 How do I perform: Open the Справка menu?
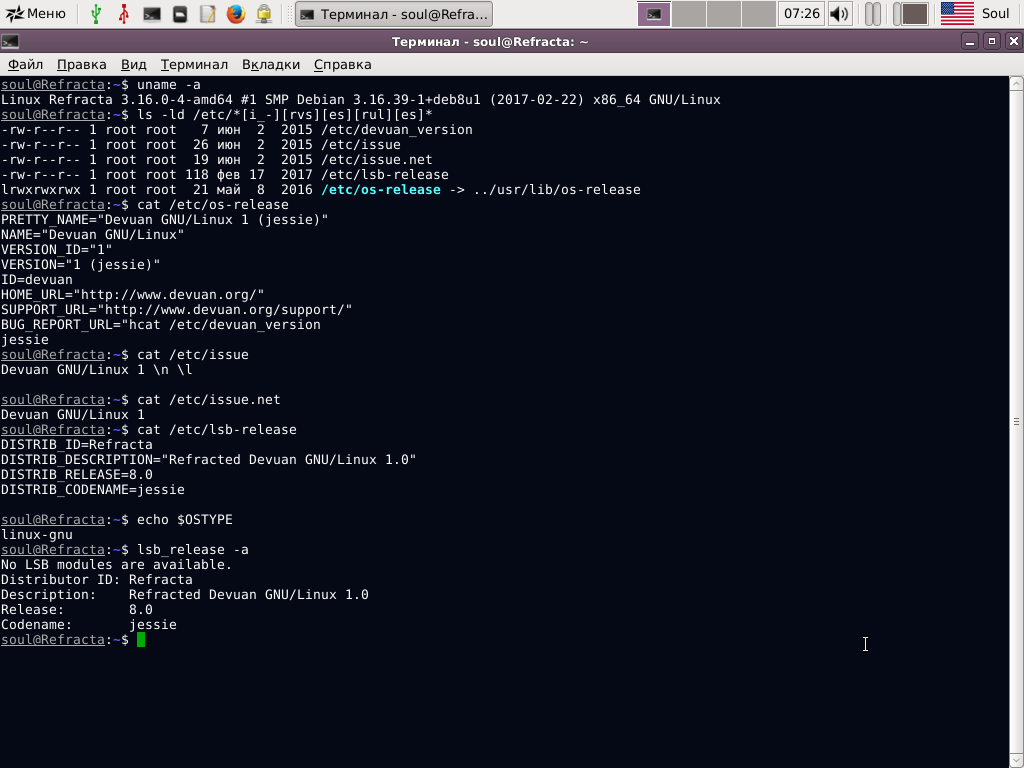(342, 65)
